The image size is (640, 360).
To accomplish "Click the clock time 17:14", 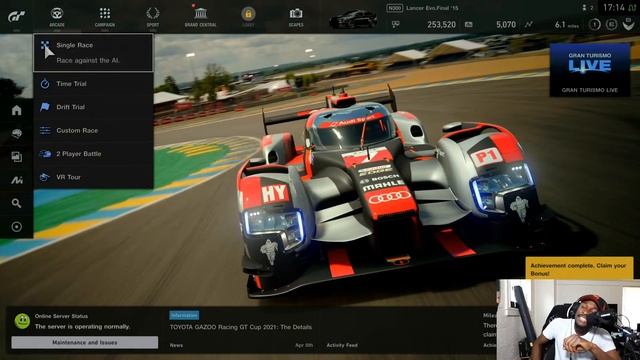I will (613, 8).
